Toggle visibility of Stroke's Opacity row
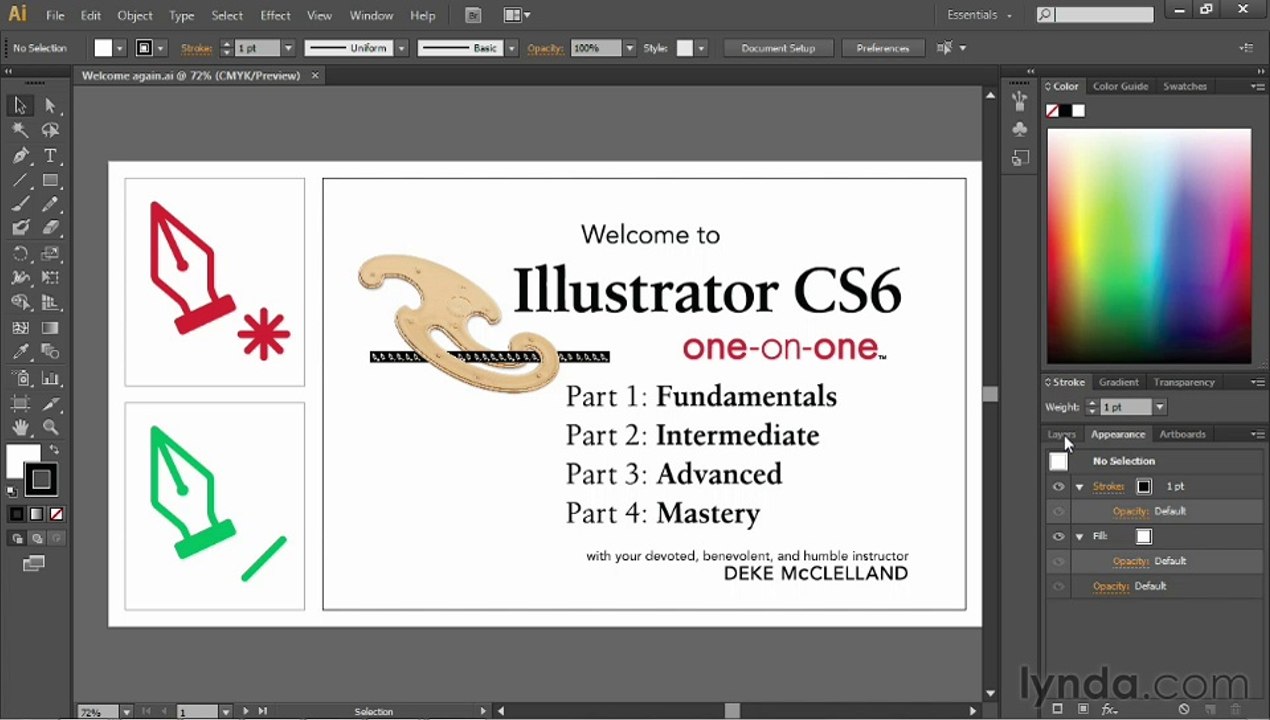Image resolution: width=1270 pixels, height=720 pixels. (1058, 512)
